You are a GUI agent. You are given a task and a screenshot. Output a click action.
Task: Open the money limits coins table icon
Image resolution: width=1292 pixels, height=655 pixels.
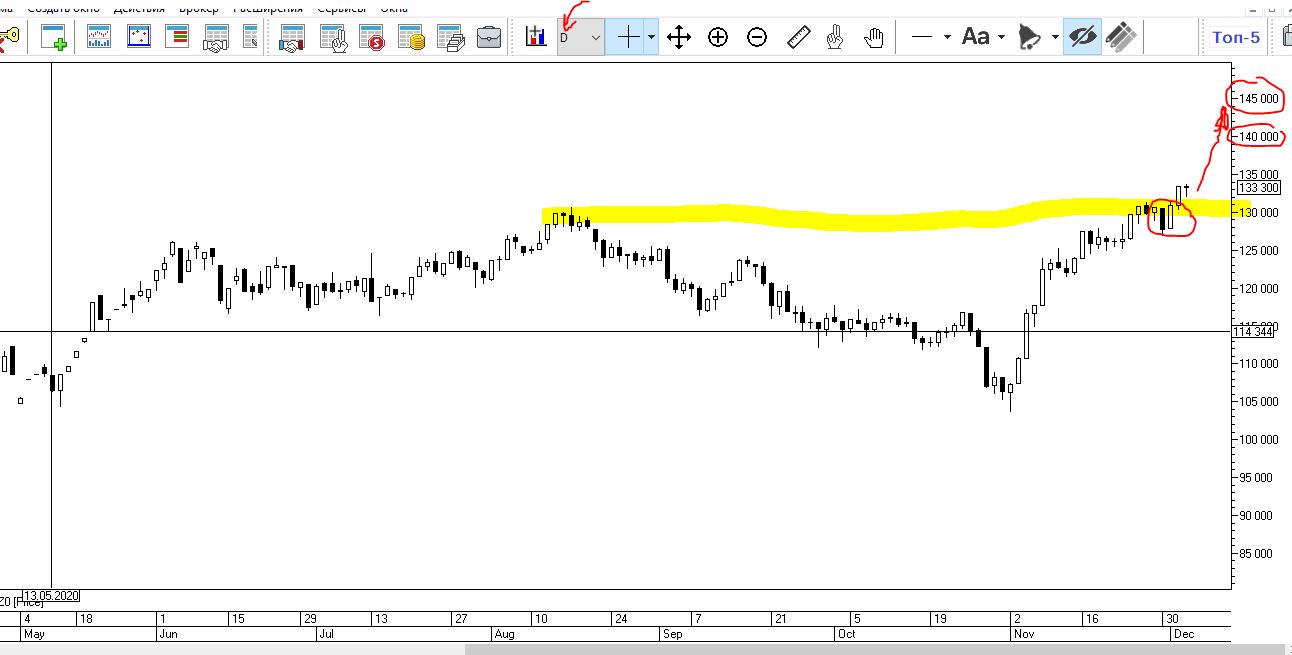point(411,38)
